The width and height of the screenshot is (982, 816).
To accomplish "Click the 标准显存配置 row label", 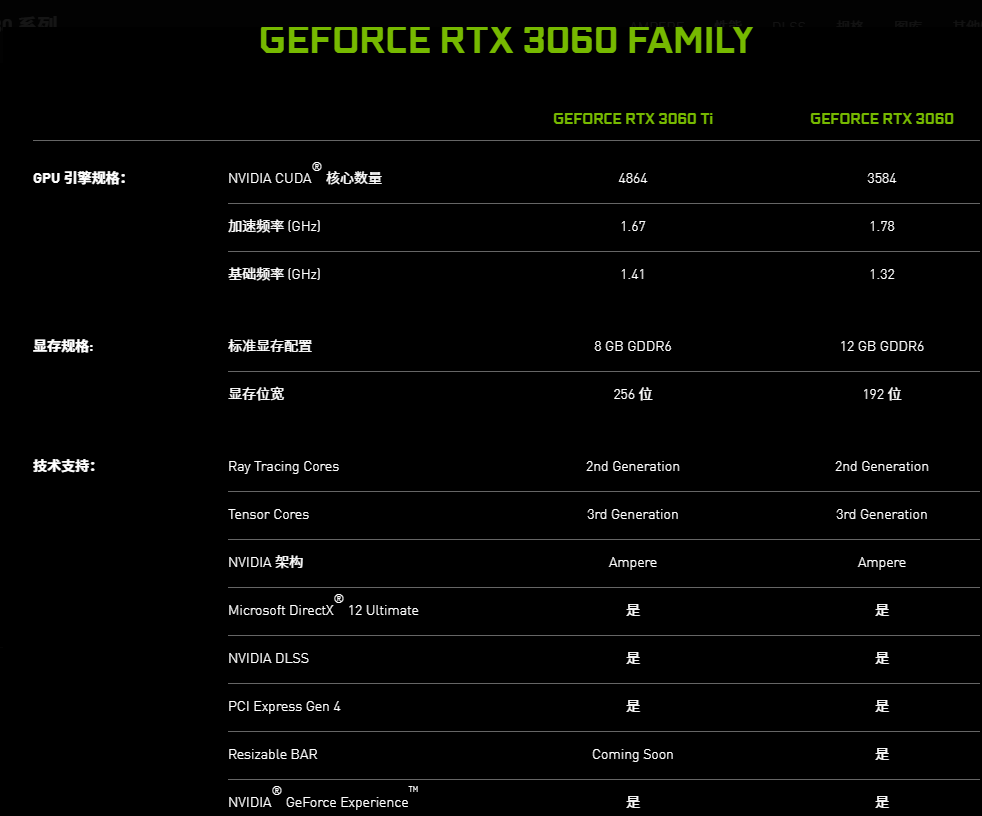I will point(269,346).
